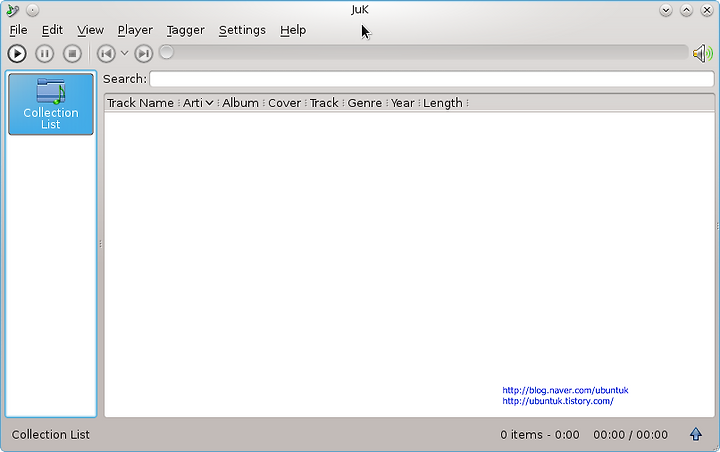
Task: Click the '0 items - 0:00' status text
Action: 540,435
